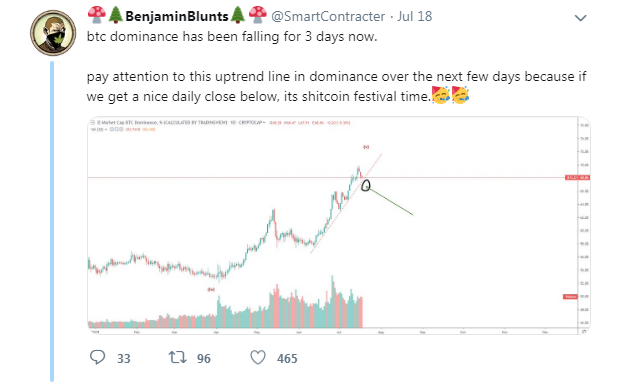Collapse the chart legend square at top-left
The height and width of the screenshot is (386, 624).
(x=93, y=123)
